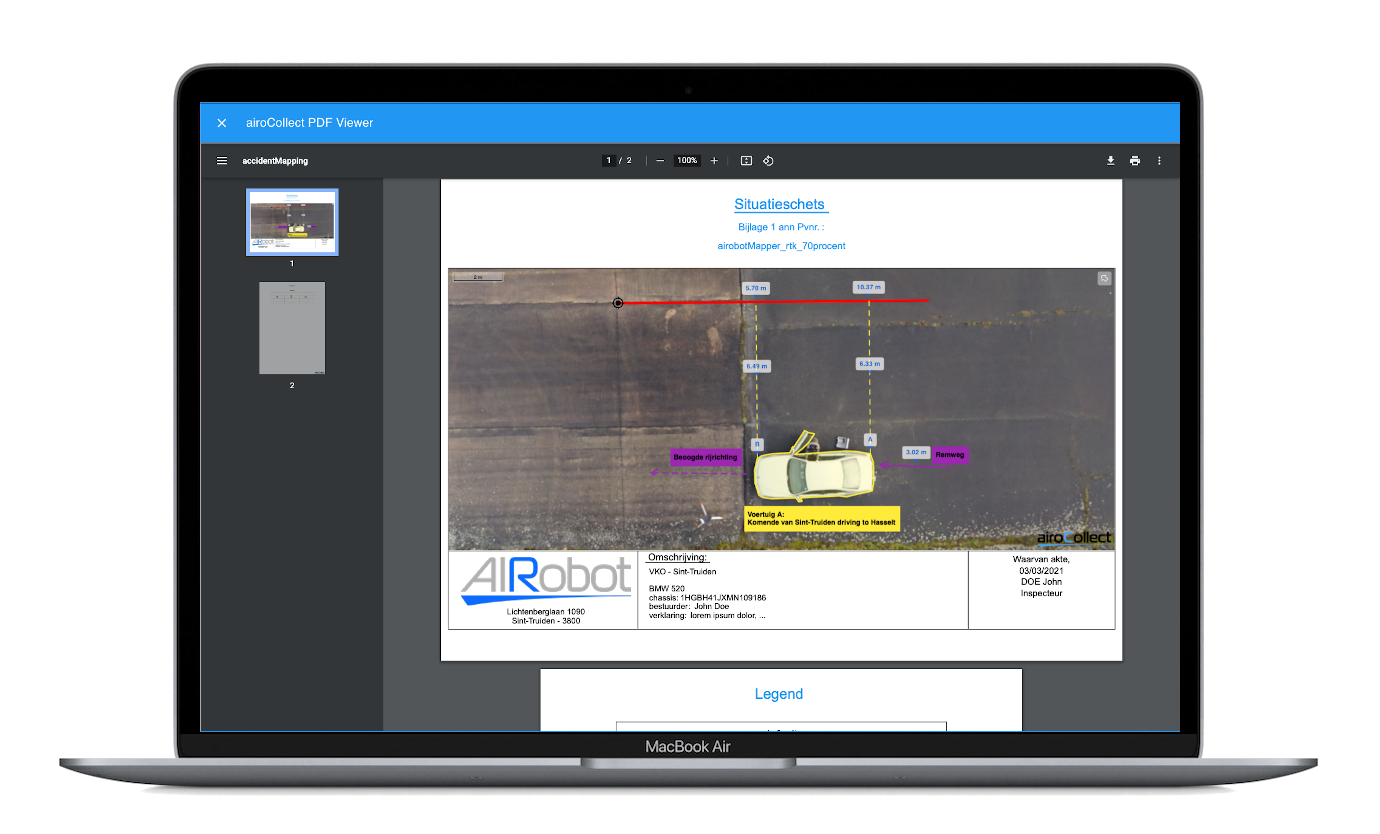Click the fit to page icon
This screenshot has height=834, width=1380.
pyautogui.click(x=746, y=161)
